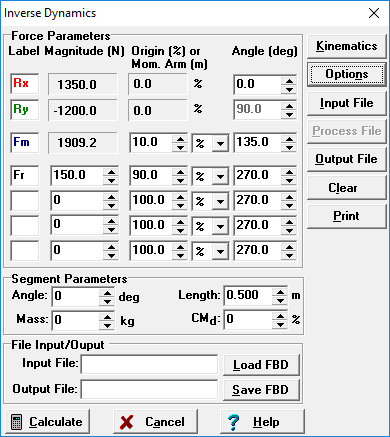Click Ry magnitude value -1200.0

(83, 110)
